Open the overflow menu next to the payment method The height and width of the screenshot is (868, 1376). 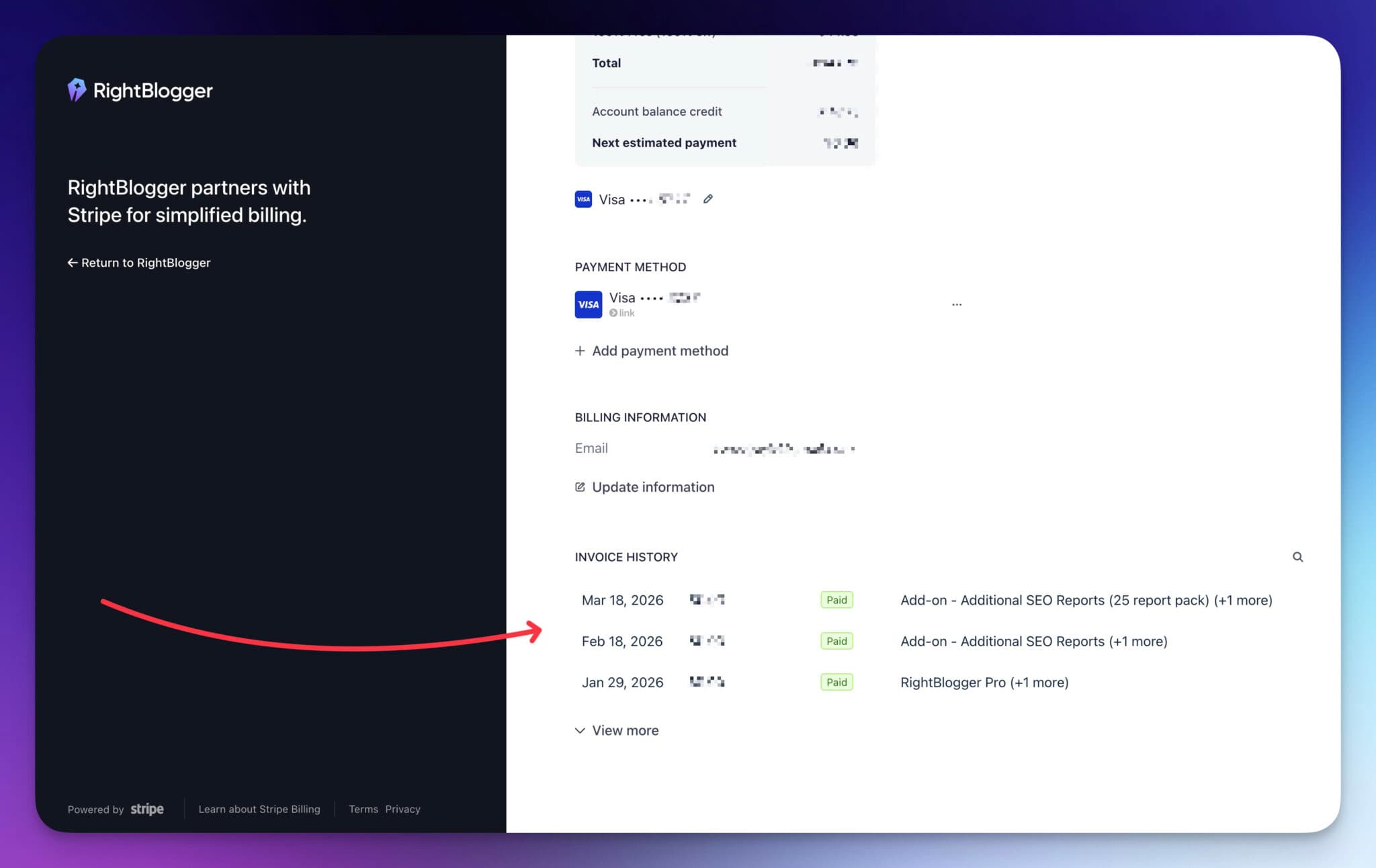click(x=957, y=304)
